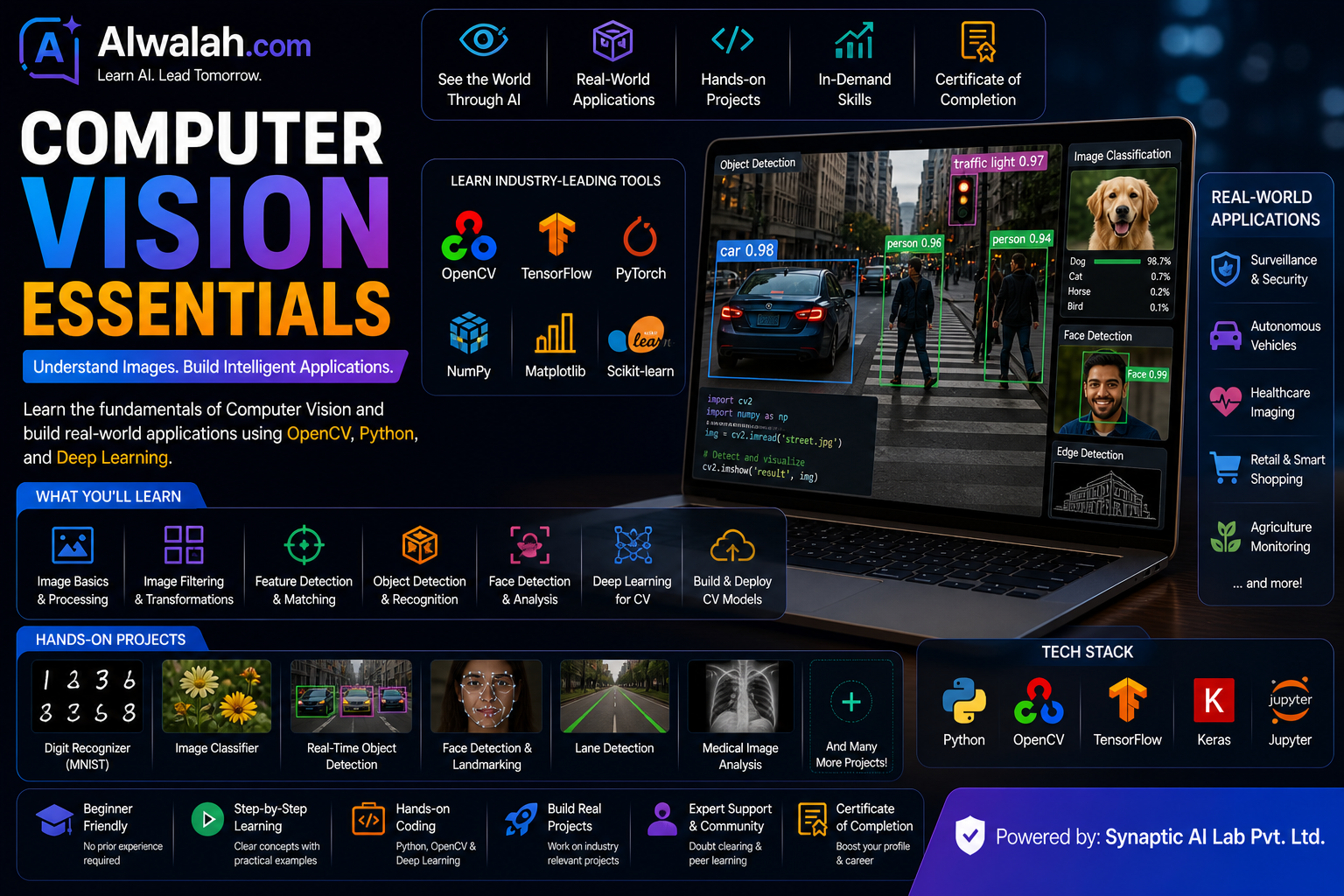
Task: Click the AIwalah.com logo icon
Action: pos(50,50)
